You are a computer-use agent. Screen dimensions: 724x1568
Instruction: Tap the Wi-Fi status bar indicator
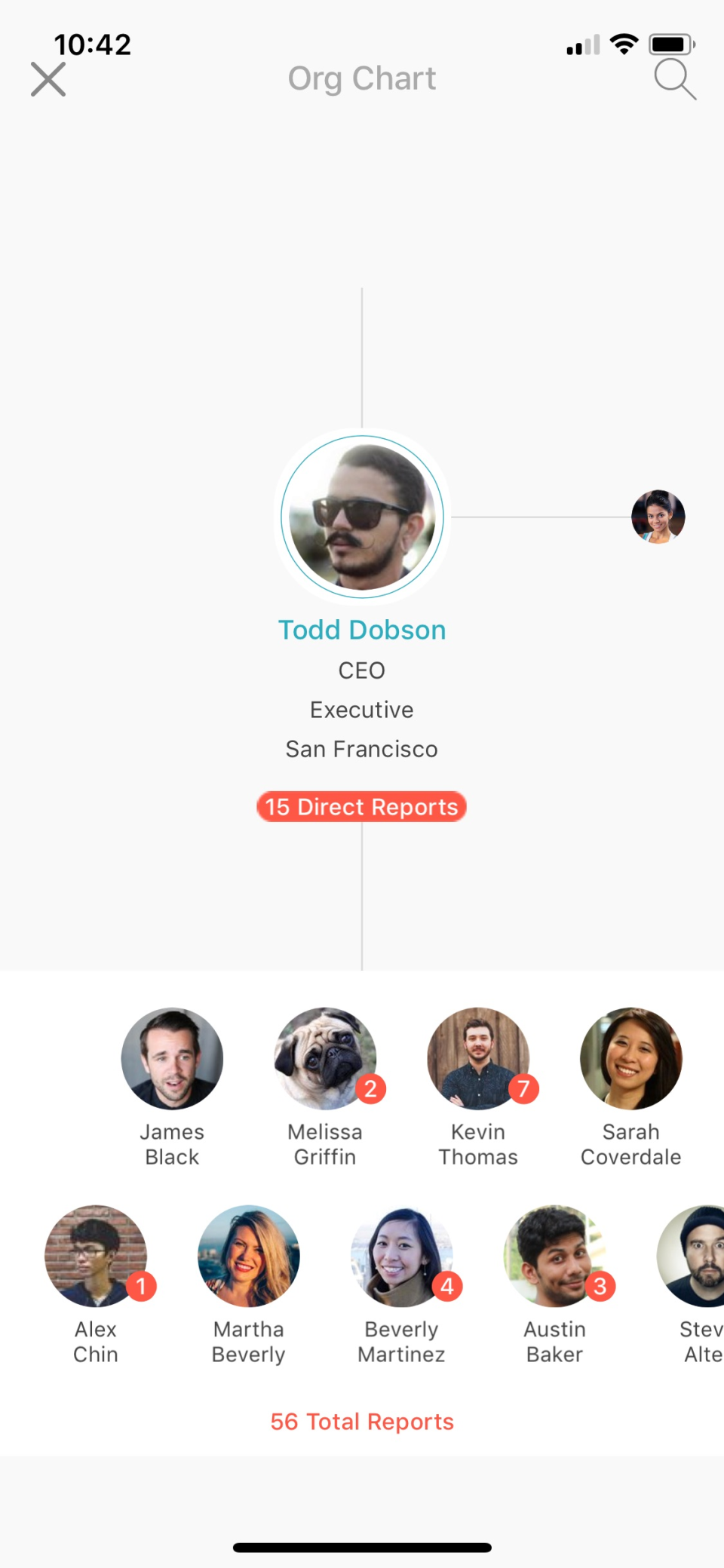(623, 44)
